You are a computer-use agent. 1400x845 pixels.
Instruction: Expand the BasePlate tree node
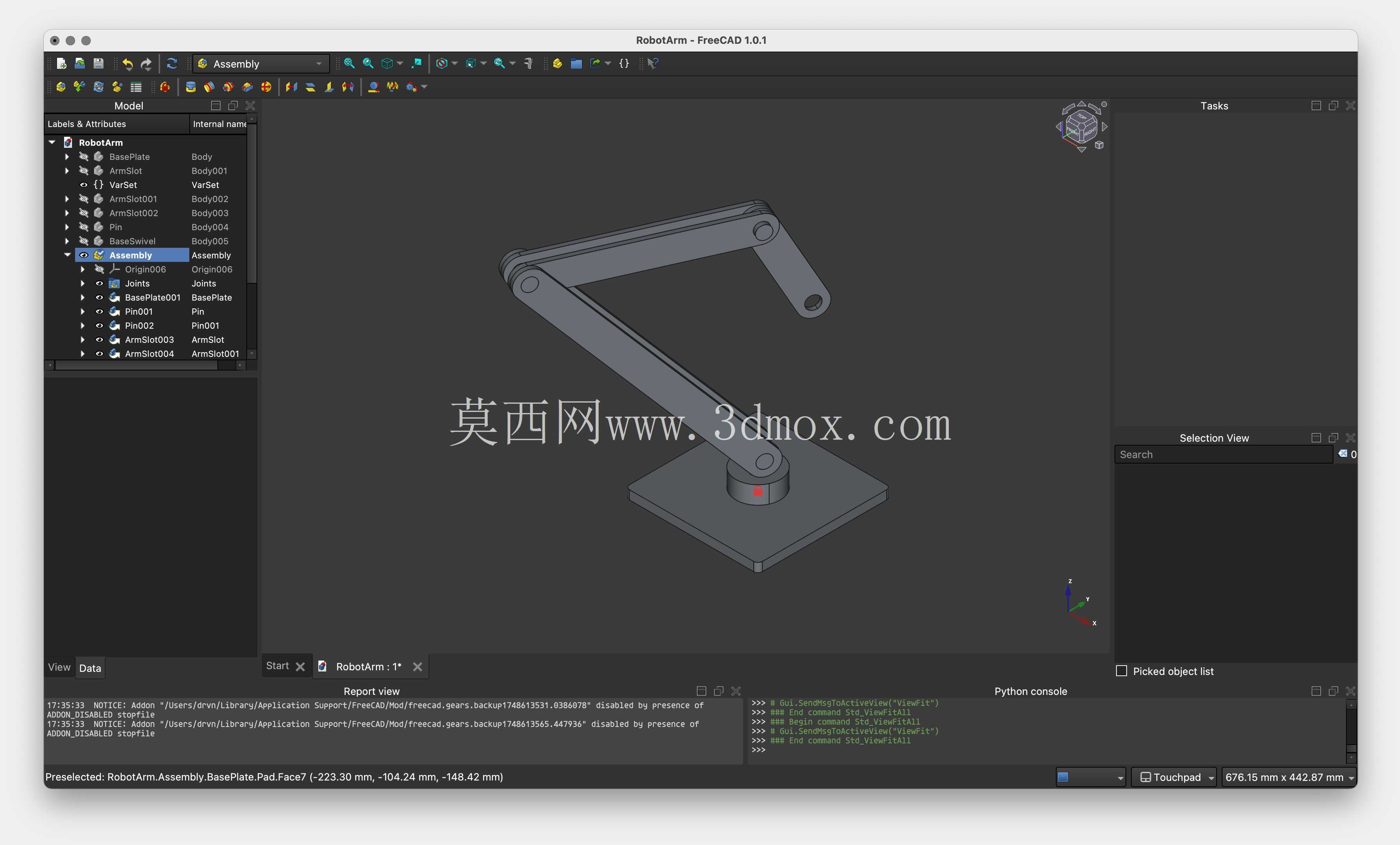(67, 156)
